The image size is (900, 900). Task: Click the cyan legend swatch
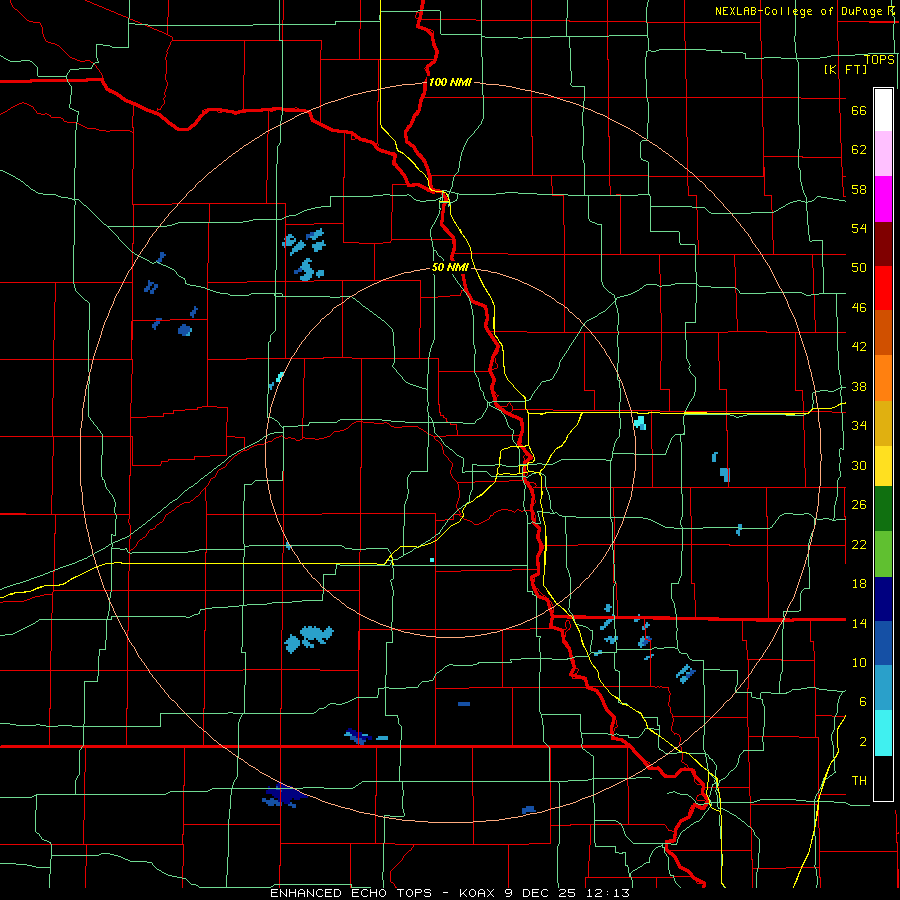point(883,733)
